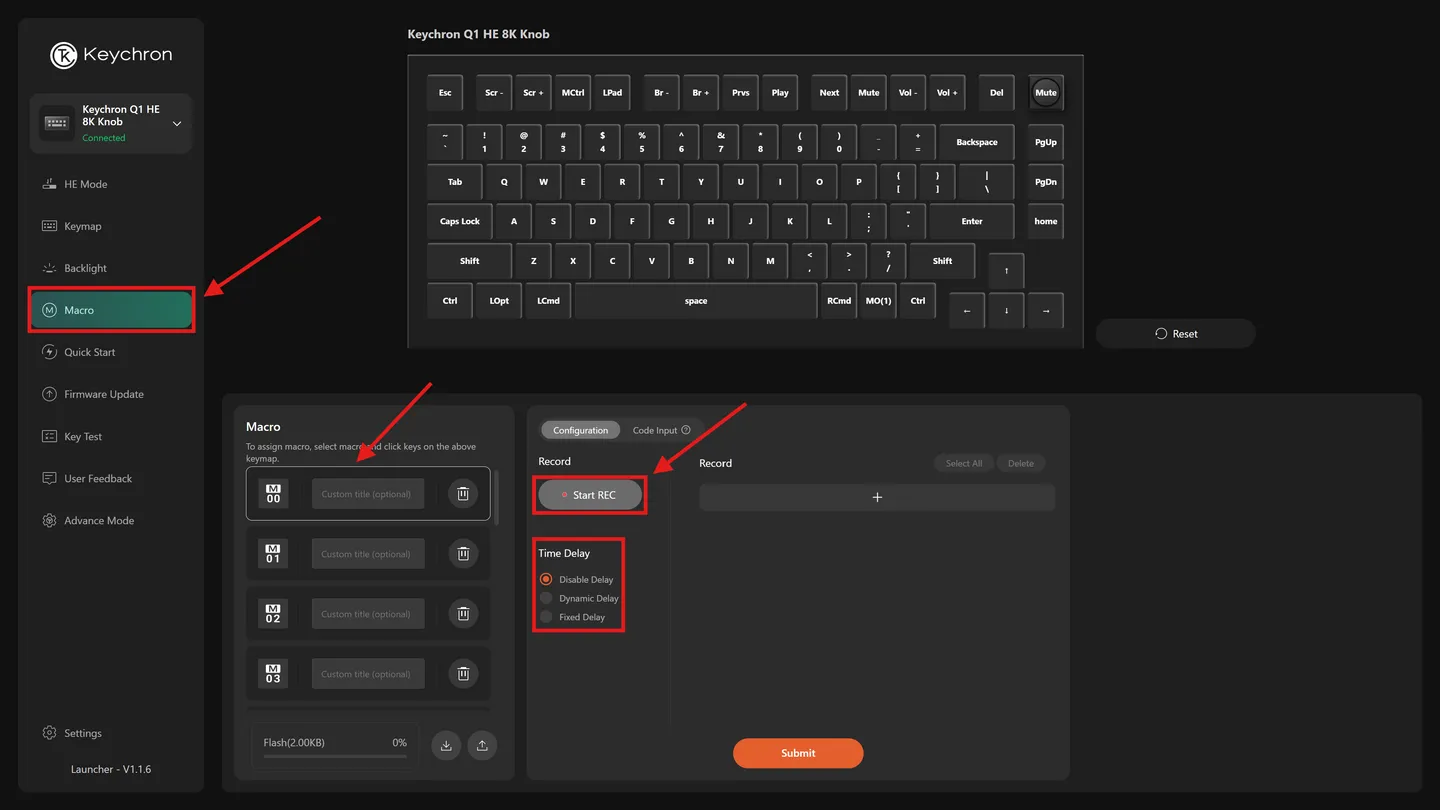Image resolution: width=1440 pixels, height=810 pixels.
Task: Select the Disable Delay radio option
Action: (x=546, y=579)
